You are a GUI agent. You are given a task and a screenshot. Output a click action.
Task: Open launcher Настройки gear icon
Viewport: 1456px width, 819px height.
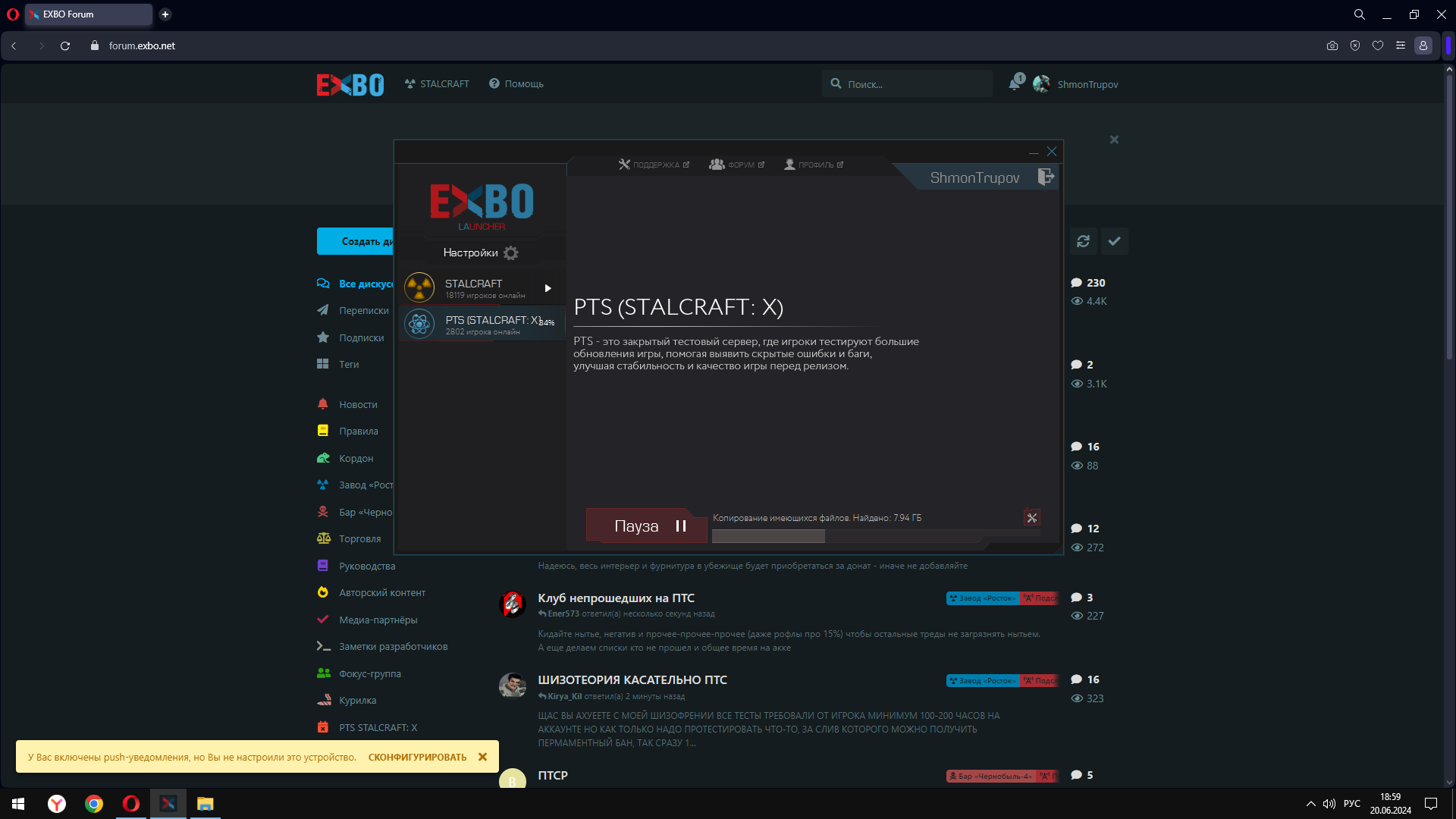(511, 253)
